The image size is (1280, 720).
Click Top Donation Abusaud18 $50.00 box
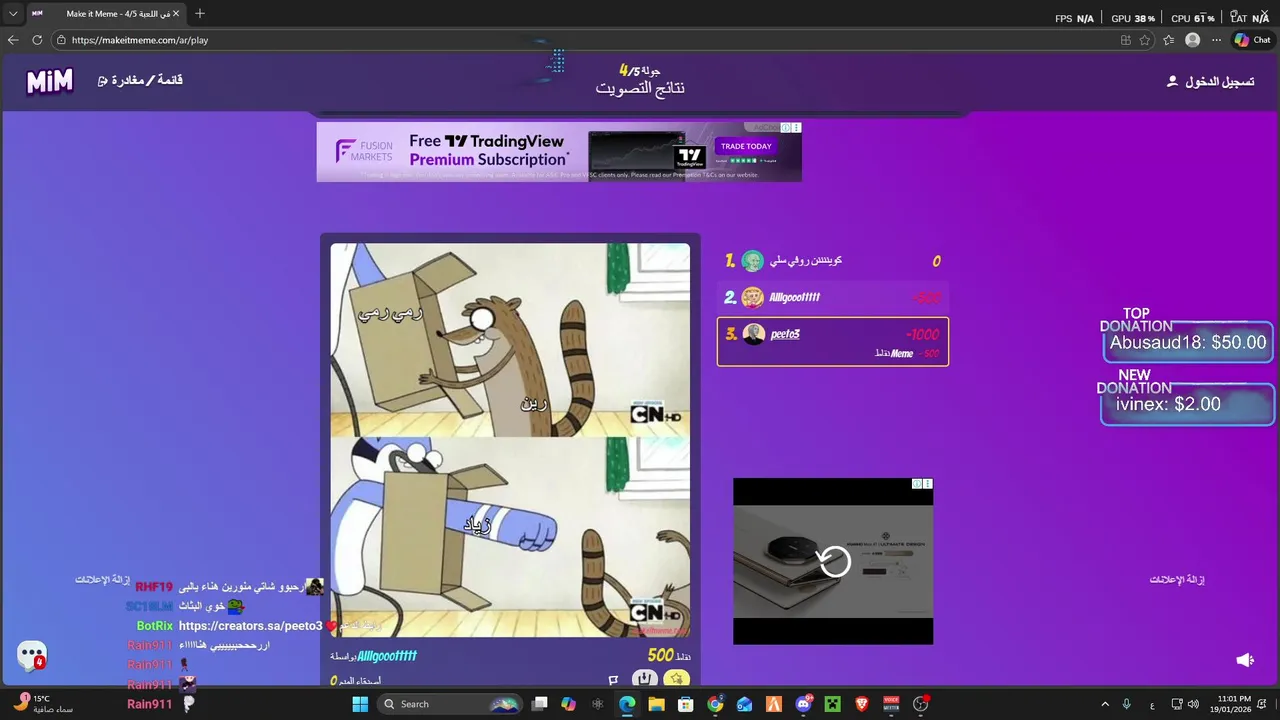1188,342
